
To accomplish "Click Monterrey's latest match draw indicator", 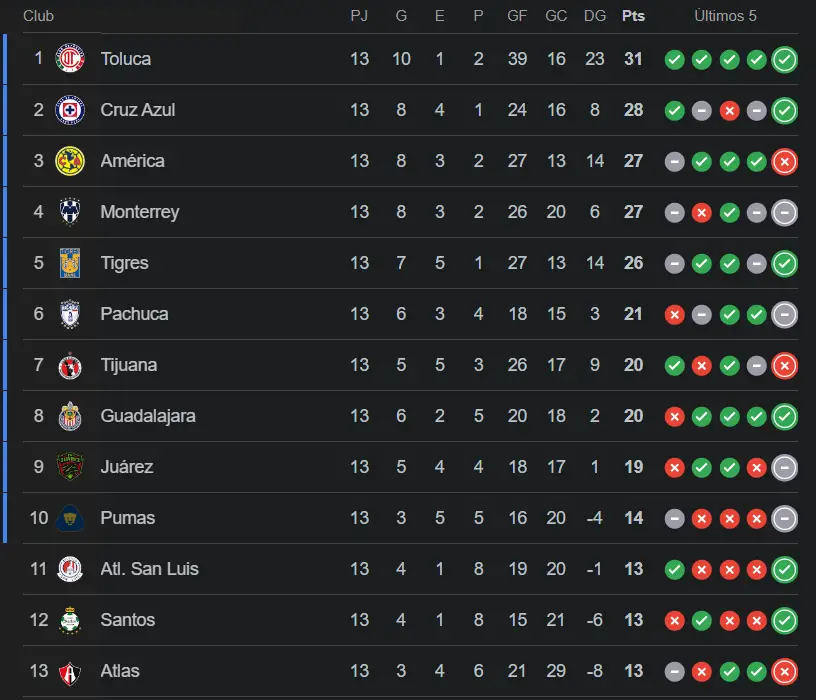I will (785, 212).
